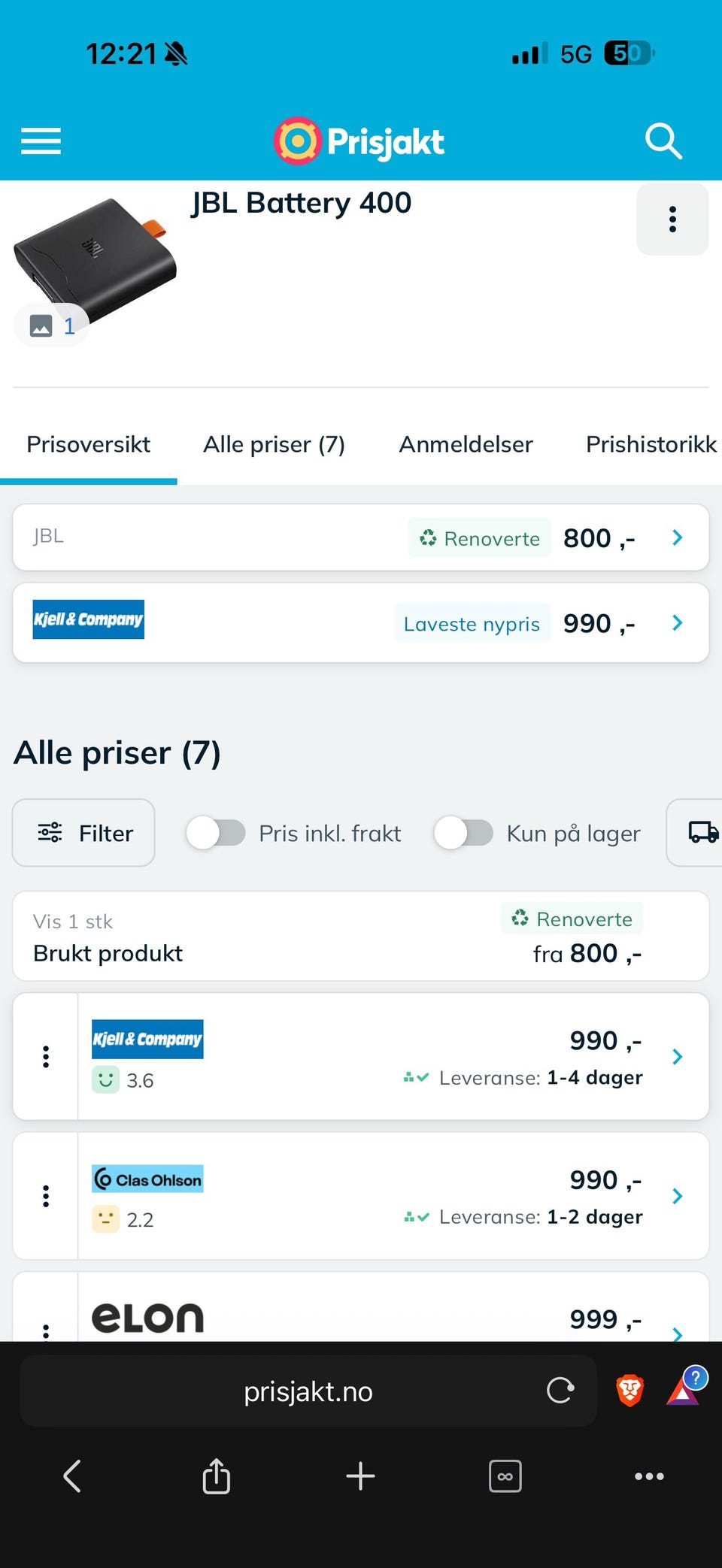The width and height of the screenshot is (722, 1568).
Task: Open the Filter options
Action: (x=83, y=833)
